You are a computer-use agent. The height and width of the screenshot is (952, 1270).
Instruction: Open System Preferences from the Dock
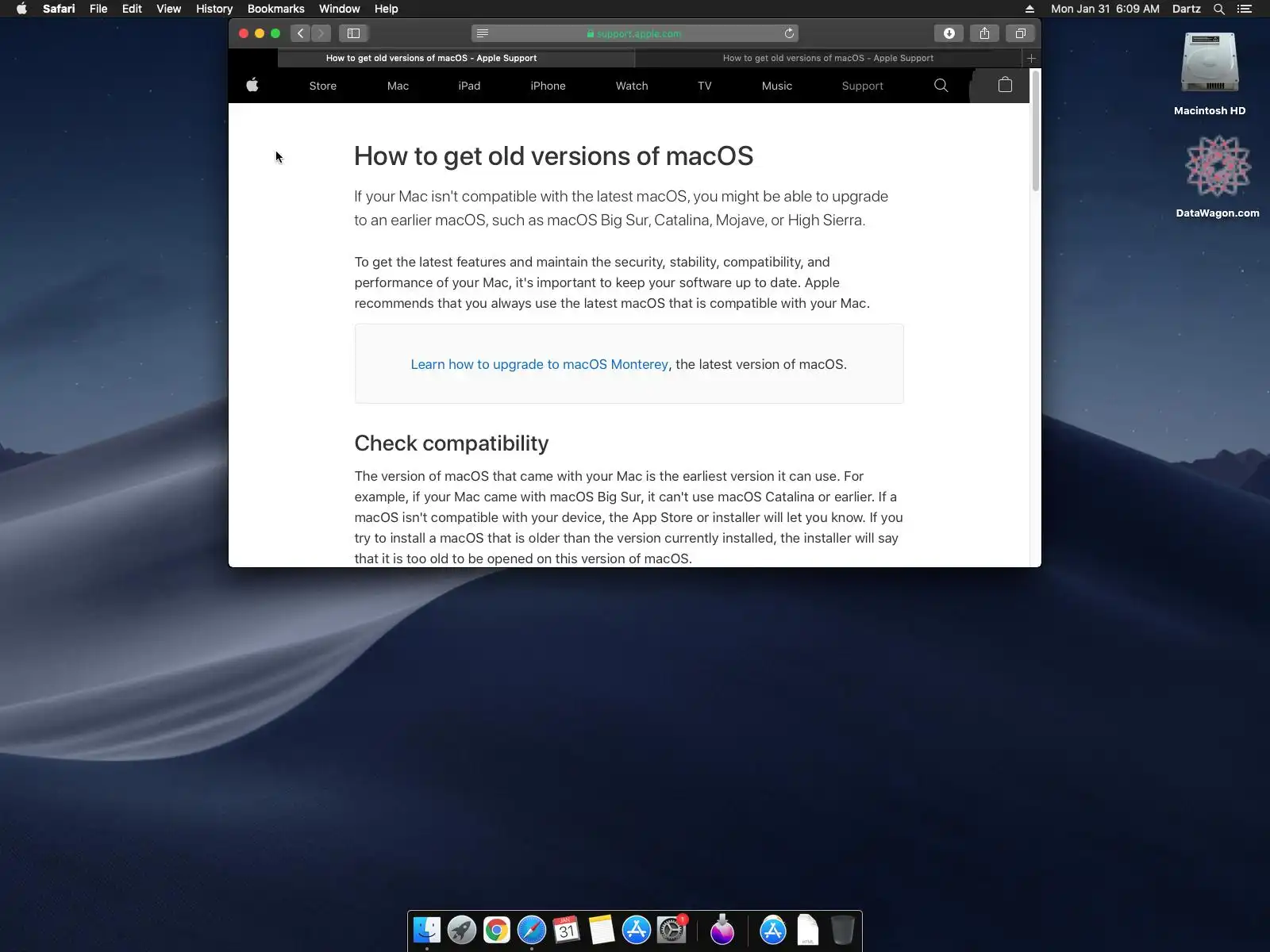coord(672,930)
